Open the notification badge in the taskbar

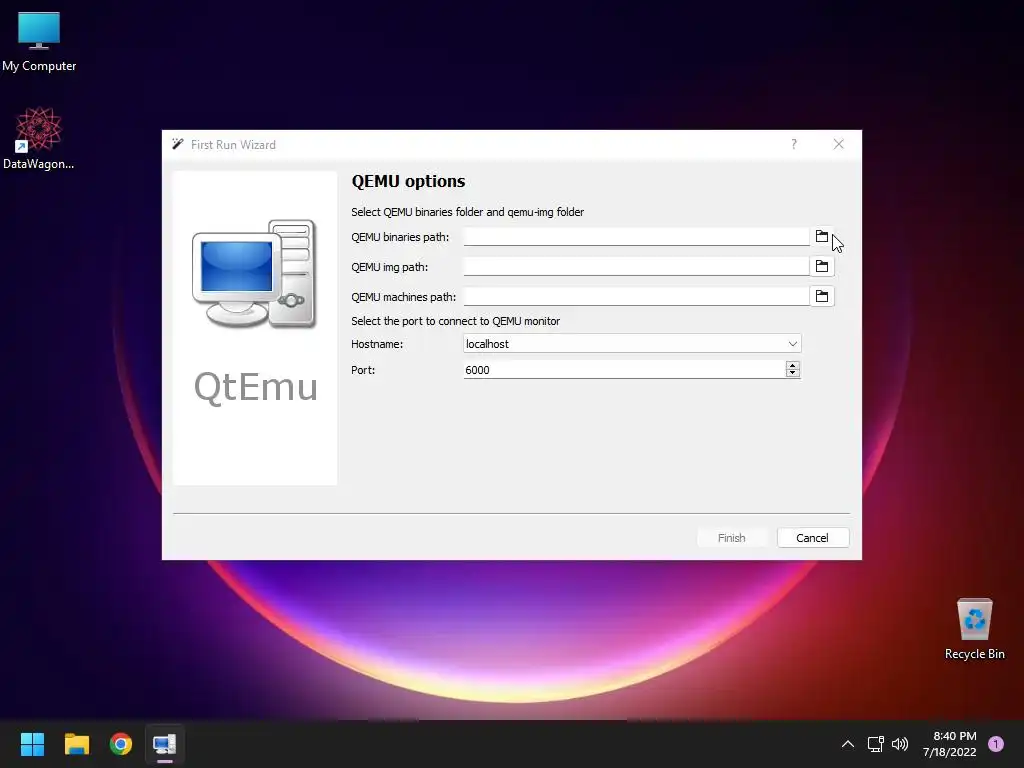point(996,744)
